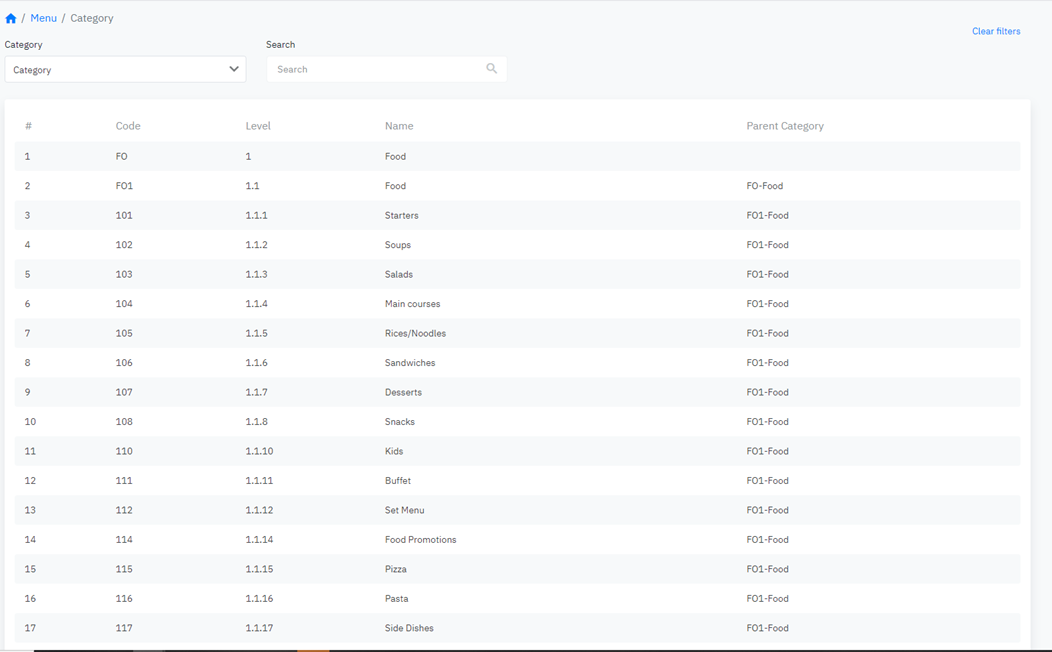Viewport: 1052px width, 652px height.
Task: Select the Desserts category name
Action: pyautogui.click(x=403, y=392)
